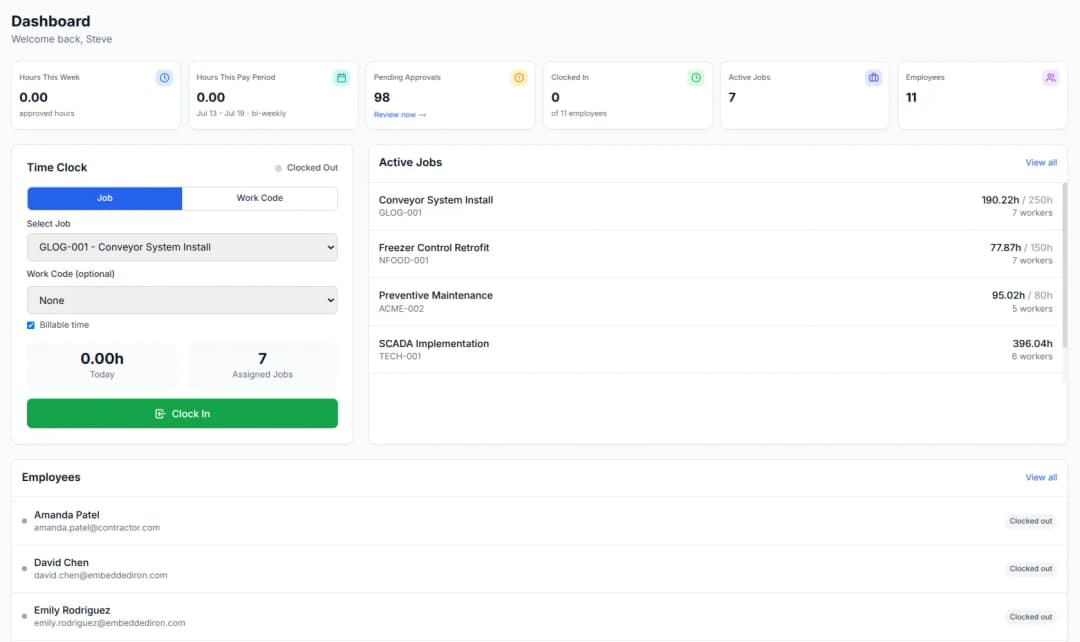The width and height of the screenshot is (1080, 642).
Task: Click the 77.87h / 150h hours value
Action: [1021, 247]
